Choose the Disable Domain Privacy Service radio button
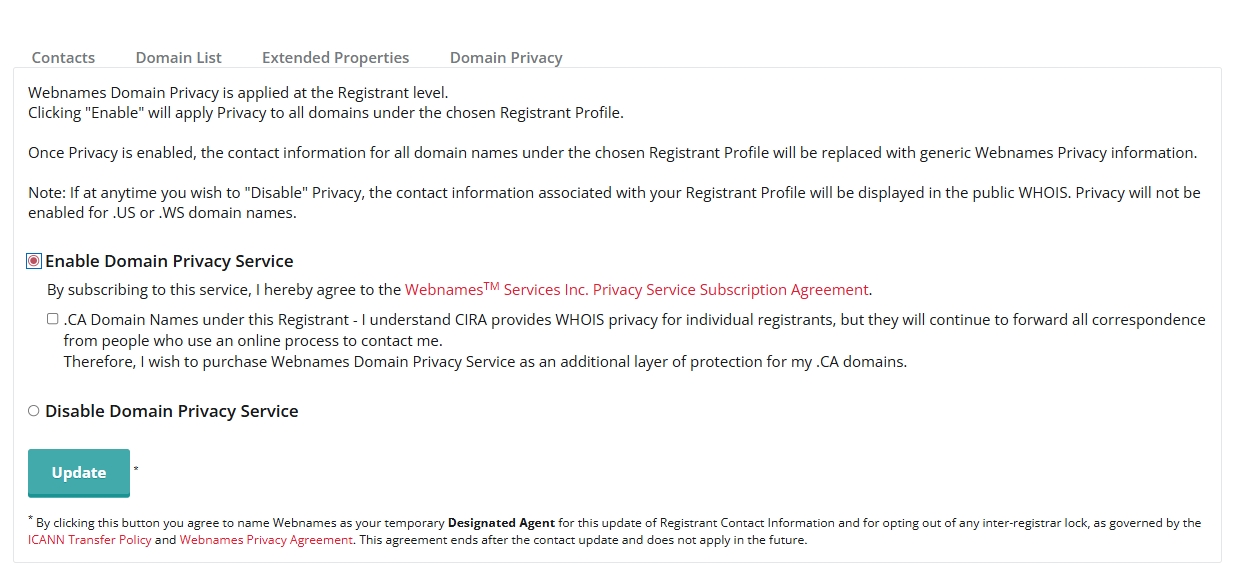The image size is (1233, 566). pyautogui.click(x=34, y=411)
